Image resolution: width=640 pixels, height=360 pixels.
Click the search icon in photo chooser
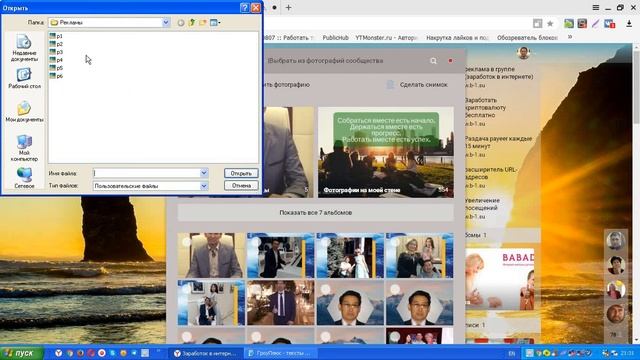click(x=433, y=61)
